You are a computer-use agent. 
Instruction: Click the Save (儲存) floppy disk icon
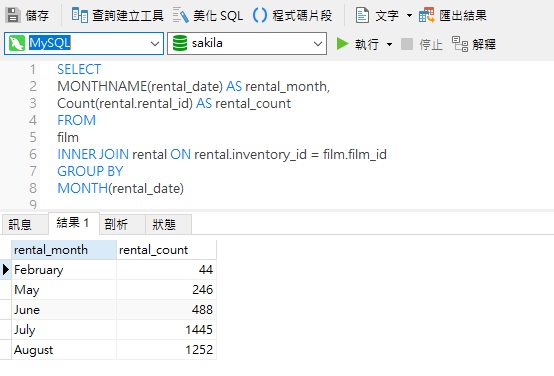pos(13,15)
